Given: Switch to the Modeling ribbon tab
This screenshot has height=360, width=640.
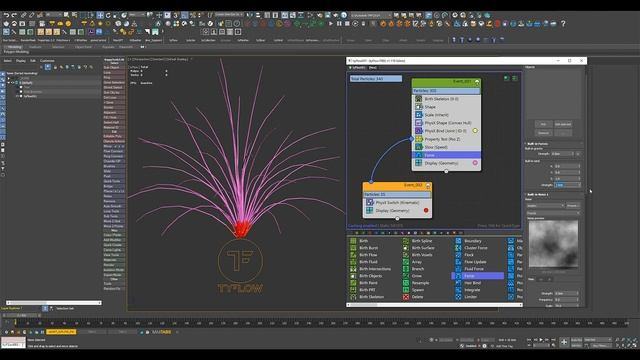Looking at the screenshot, I should click(15, 47).
